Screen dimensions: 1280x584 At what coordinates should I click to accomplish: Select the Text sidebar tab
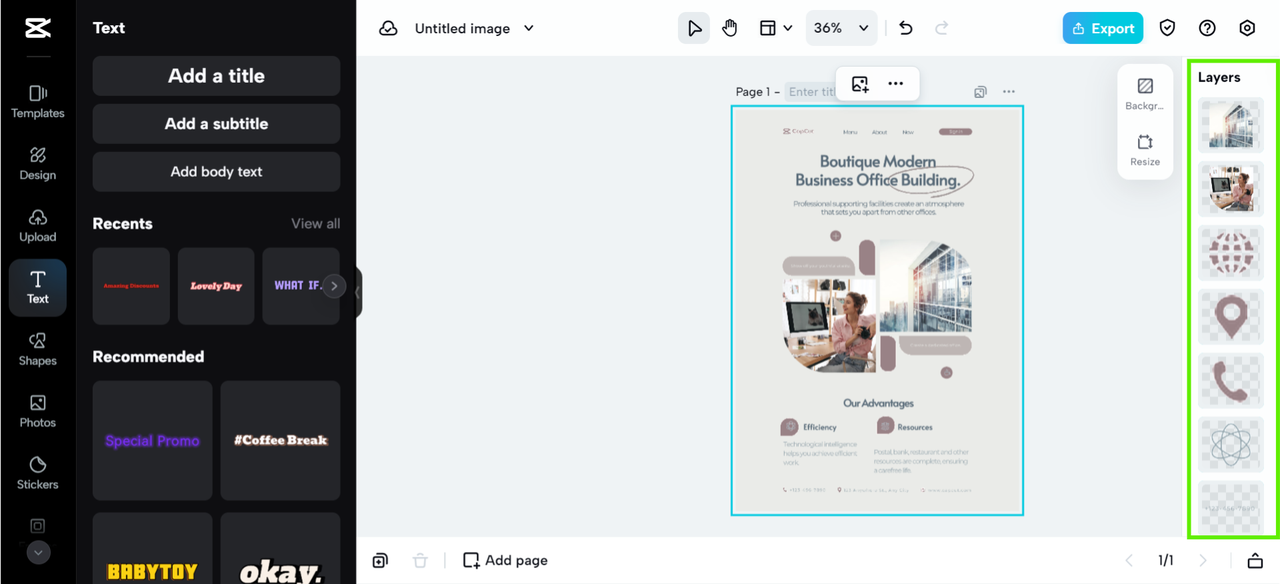(x=38, y=288)
